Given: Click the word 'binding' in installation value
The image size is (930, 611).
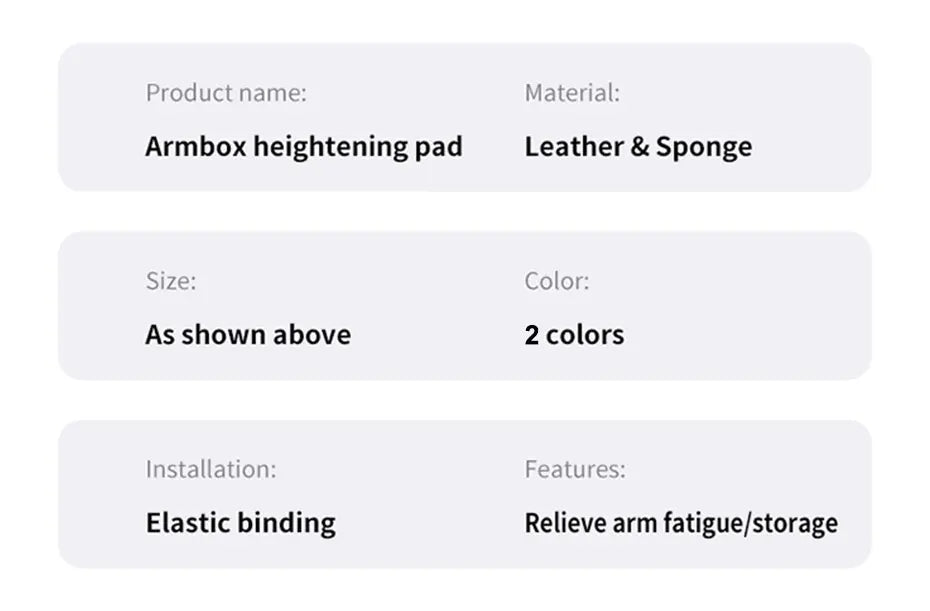Looking at the screenshot, I should point(286,523).
